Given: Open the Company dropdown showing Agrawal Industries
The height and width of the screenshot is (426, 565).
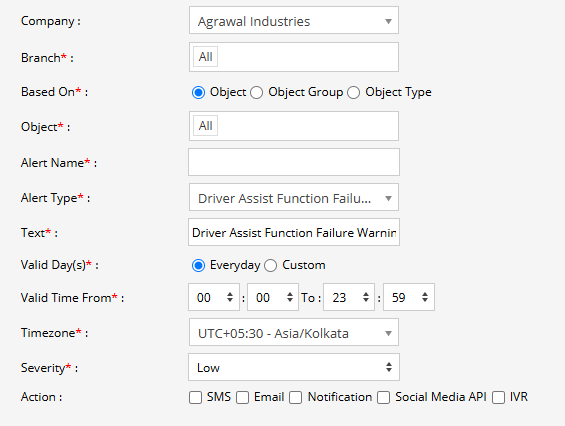Looking at the screenshot, I should point(294,21).
